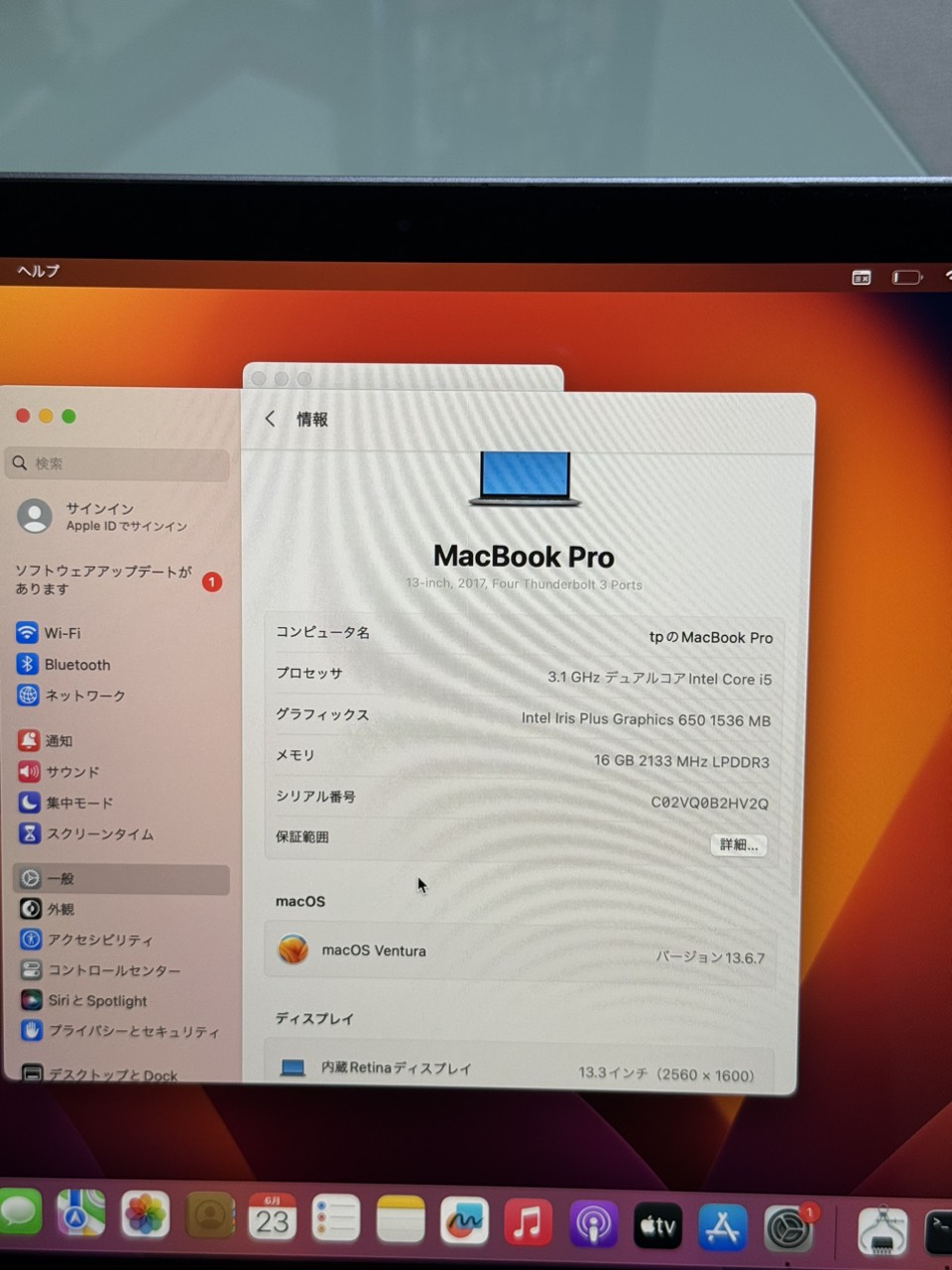952x1270 pixels.
Task: Open the 通知 (Notifications) pane
Action: 59,740
